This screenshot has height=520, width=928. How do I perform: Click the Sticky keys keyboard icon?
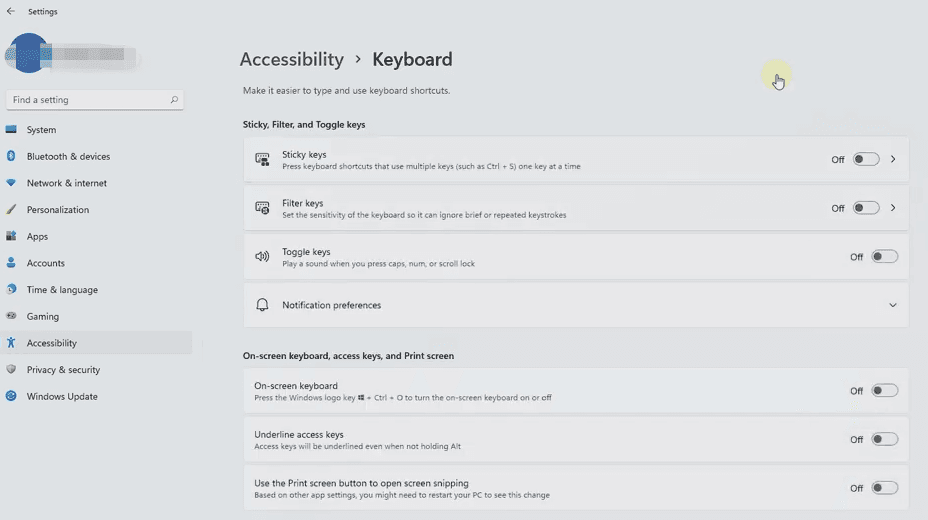click(262, 159)
